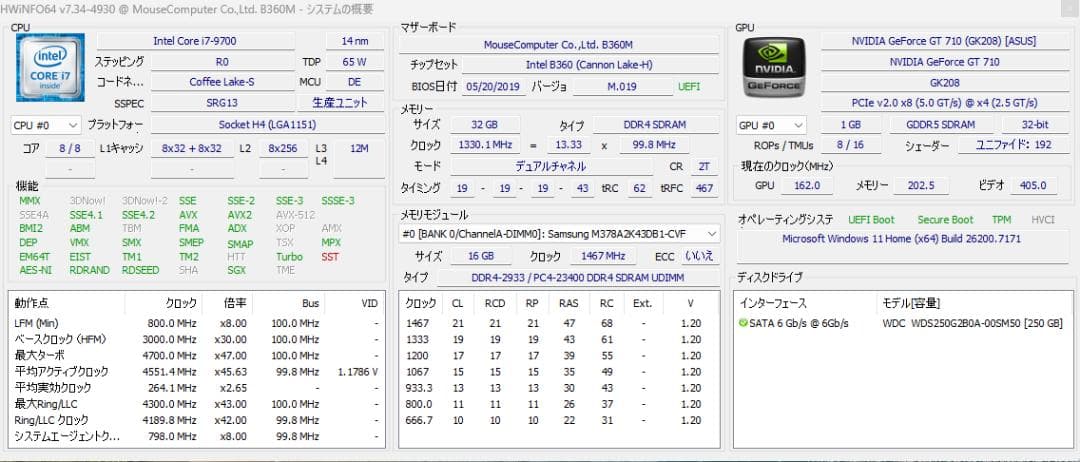Click the red SST feature flag

(330, 257)
